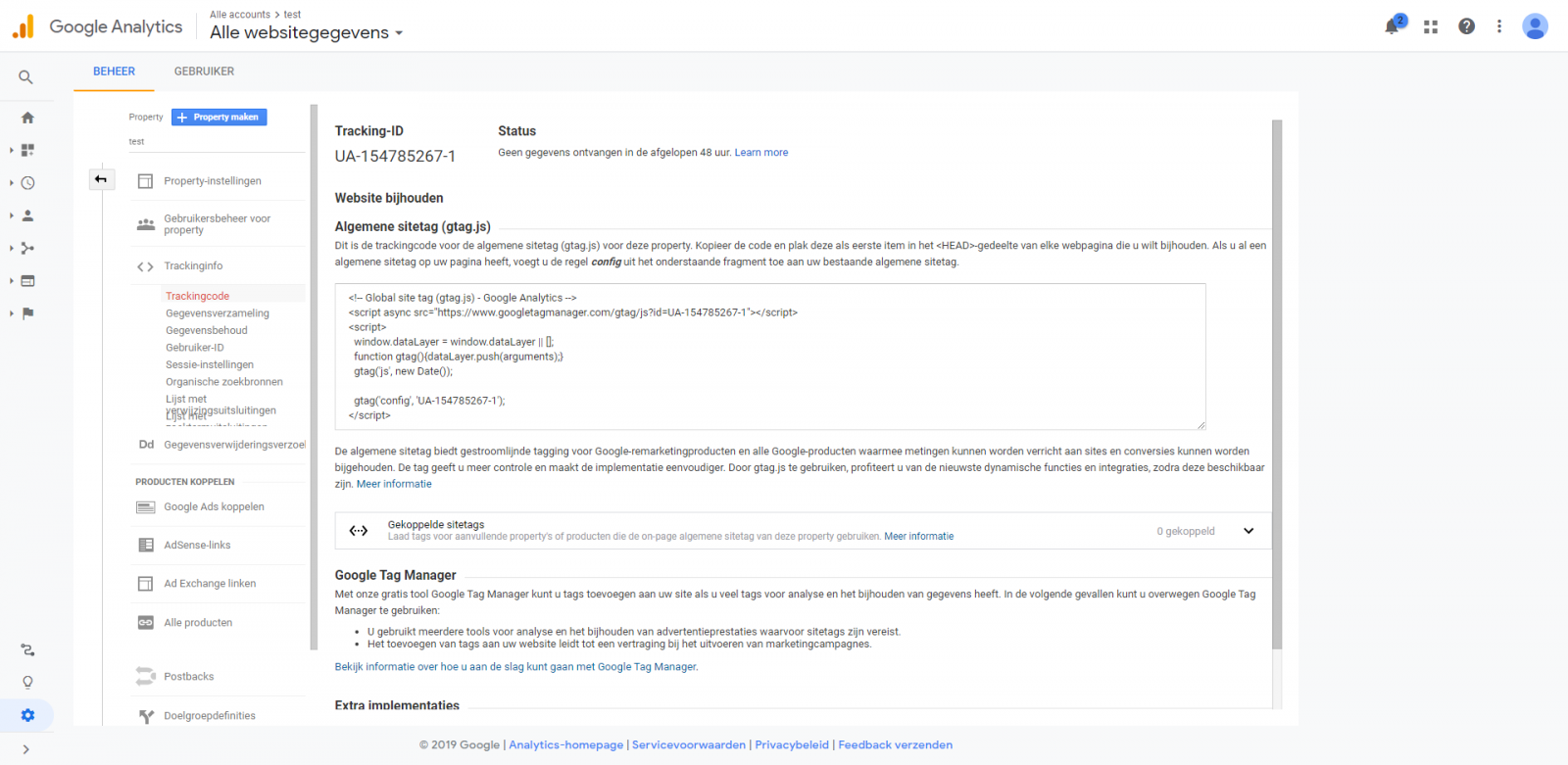1568x765 pixels.
Task: Open the Servicevoorwaarden footer link
Action: pyautogui.click(x=689, y=745)
